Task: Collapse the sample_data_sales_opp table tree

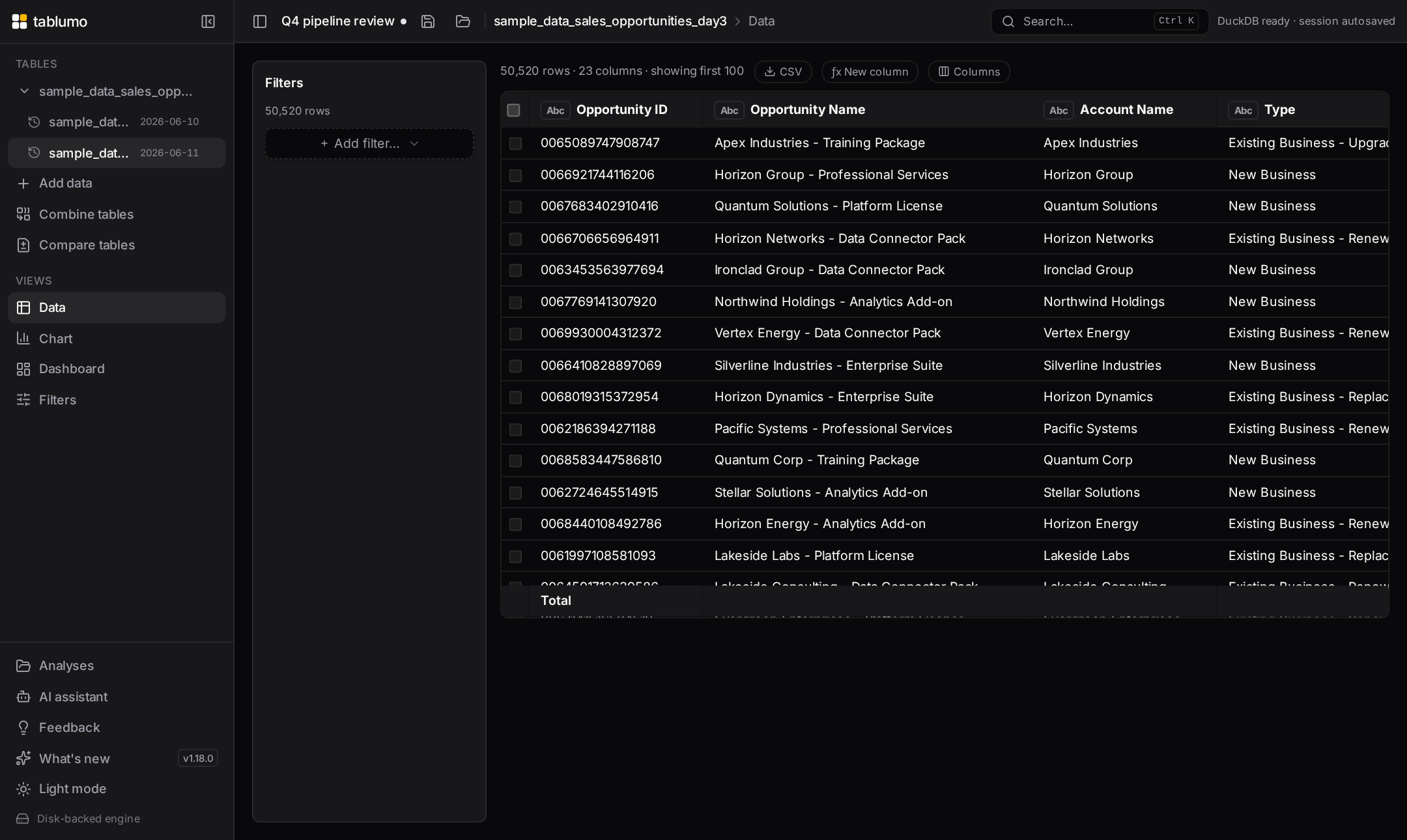Action: (24, 91)
